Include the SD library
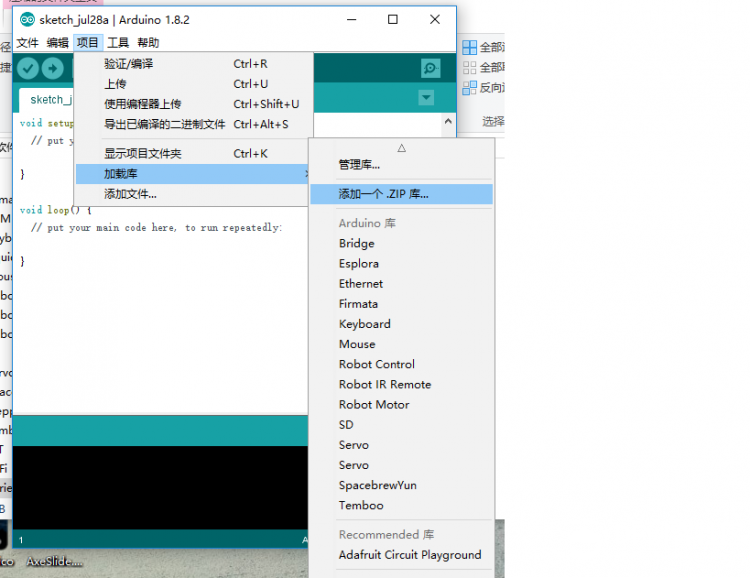 (x=401, y=424)
